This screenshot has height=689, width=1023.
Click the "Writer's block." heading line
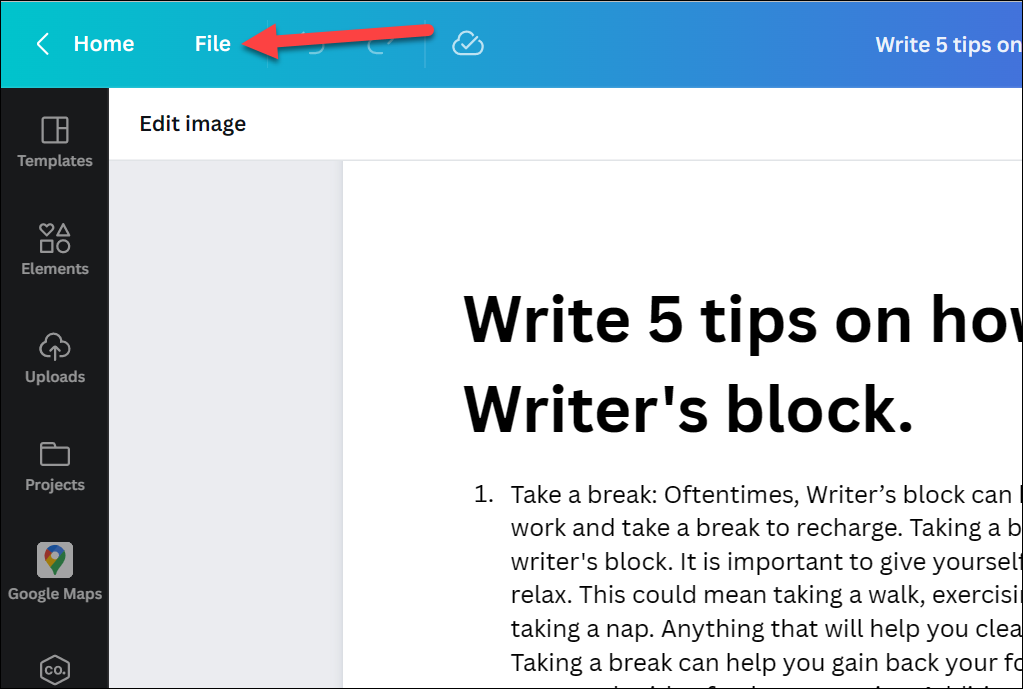[688, 409]
